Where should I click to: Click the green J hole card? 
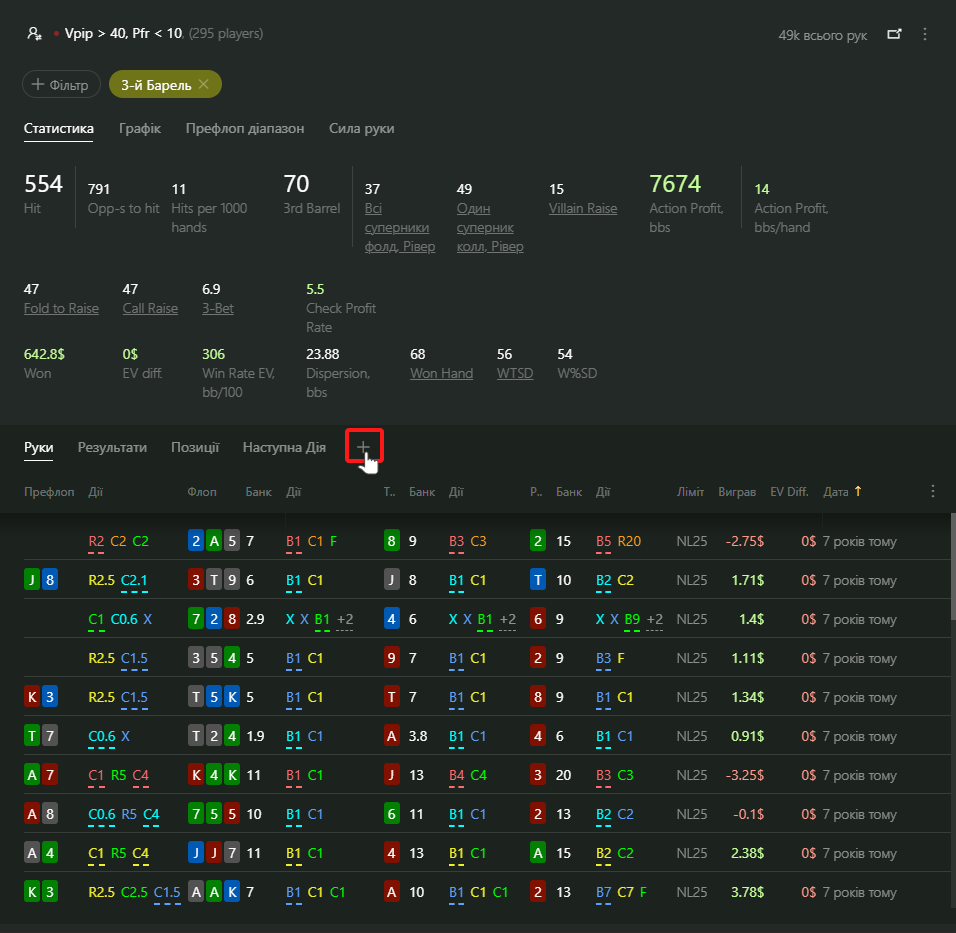pos(32,580)
